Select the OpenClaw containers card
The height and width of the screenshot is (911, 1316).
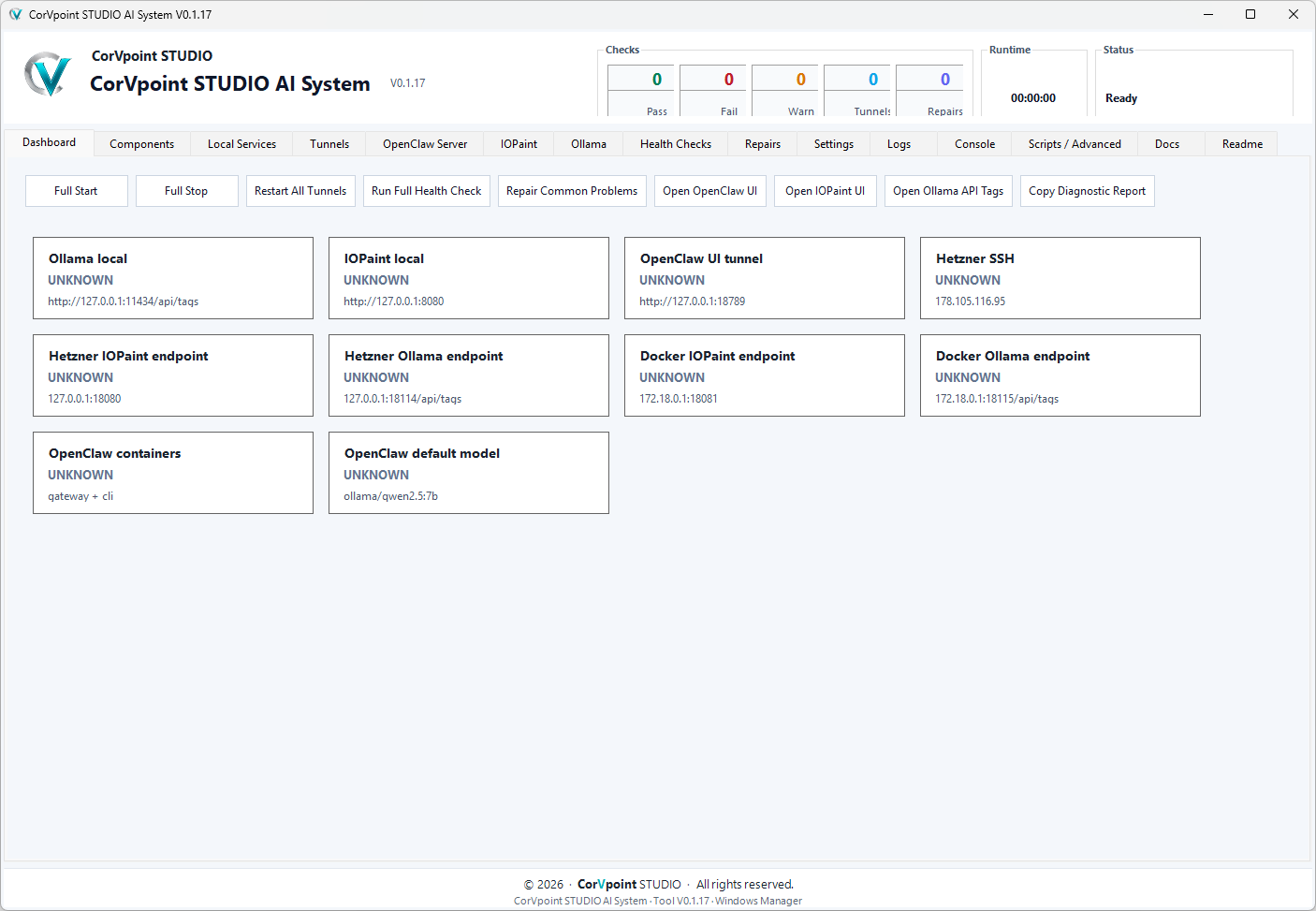pos(173,473)
